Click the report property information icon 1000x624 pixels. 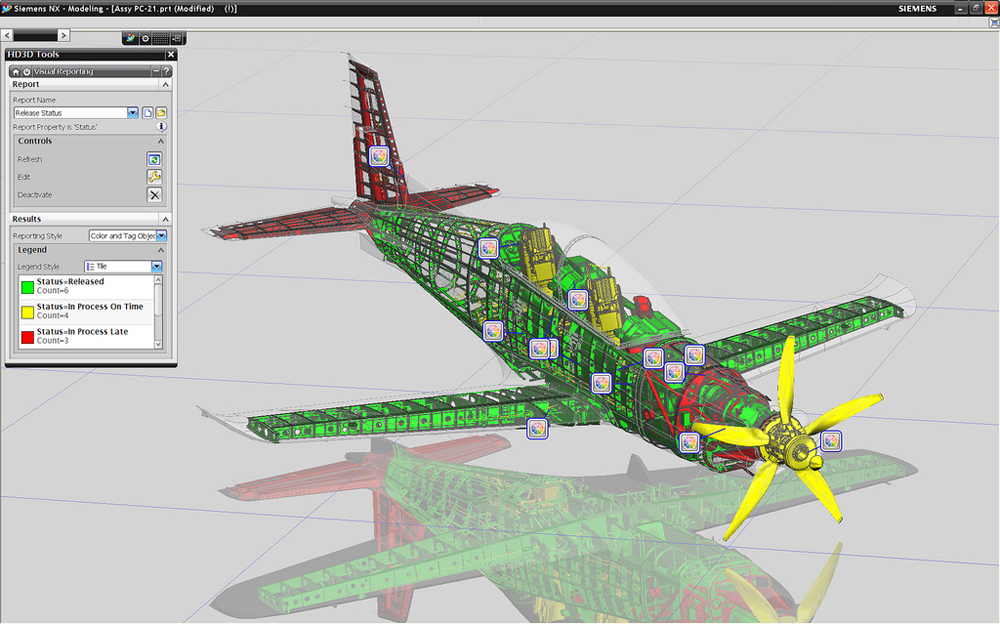click(161, 127)
